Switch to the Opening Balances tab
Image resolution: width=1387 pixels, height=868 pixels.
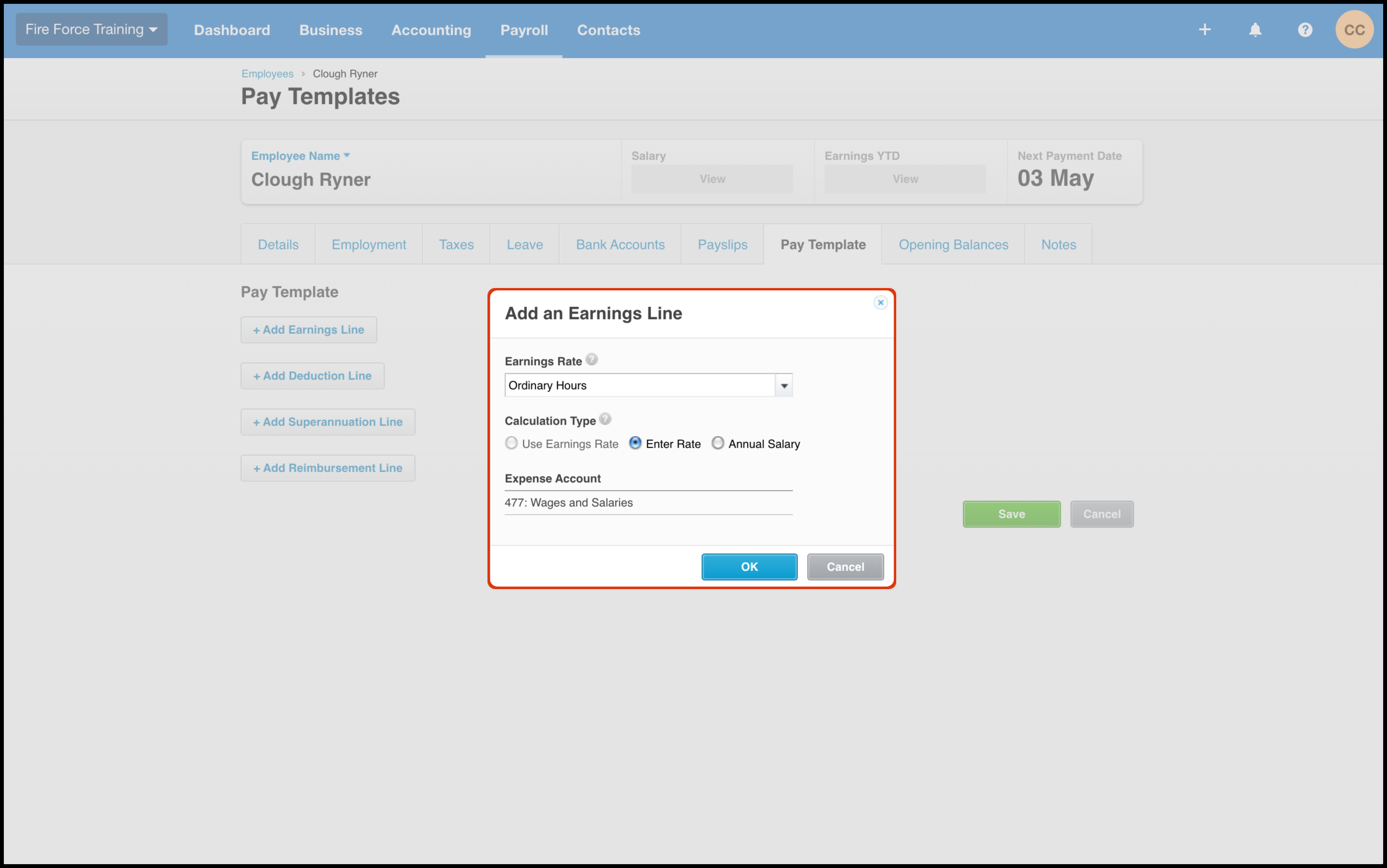coord(953,244)
